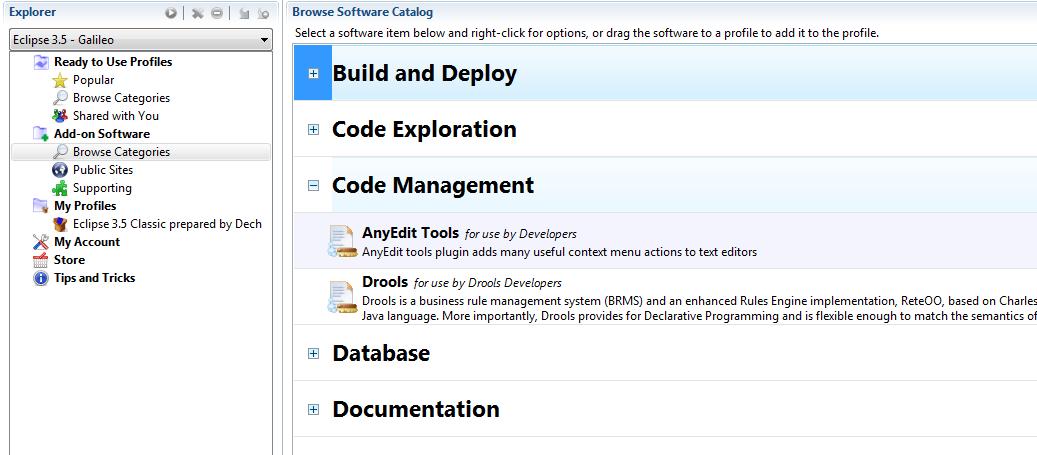Viewport: 1037px width, 455px height.
Task: Click the round minus icon in Explorer toolbar
Action: 217,13
